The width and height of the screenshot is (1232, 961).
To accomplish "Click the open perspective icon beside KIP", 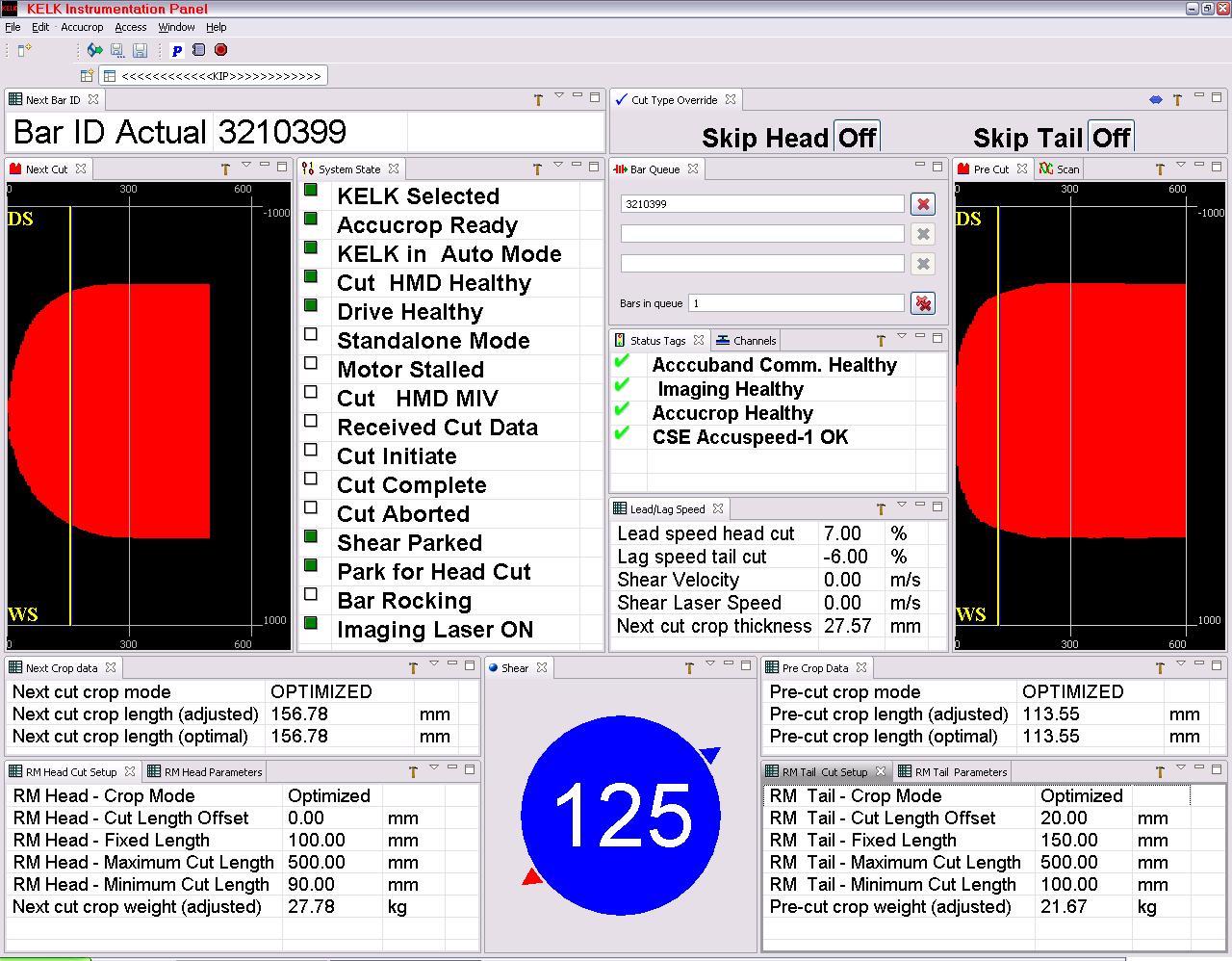I will (87, 75).
